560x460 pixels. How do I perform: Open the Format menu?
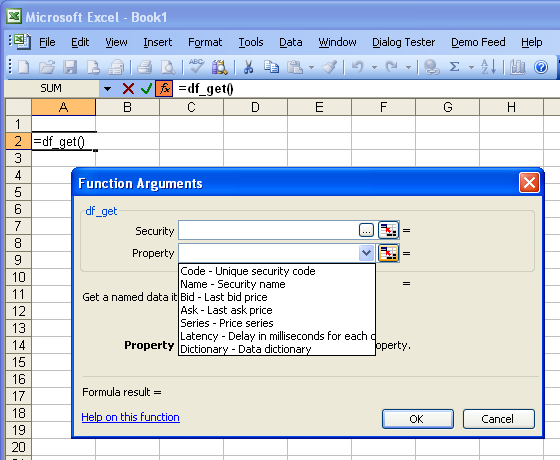point(205,42)
